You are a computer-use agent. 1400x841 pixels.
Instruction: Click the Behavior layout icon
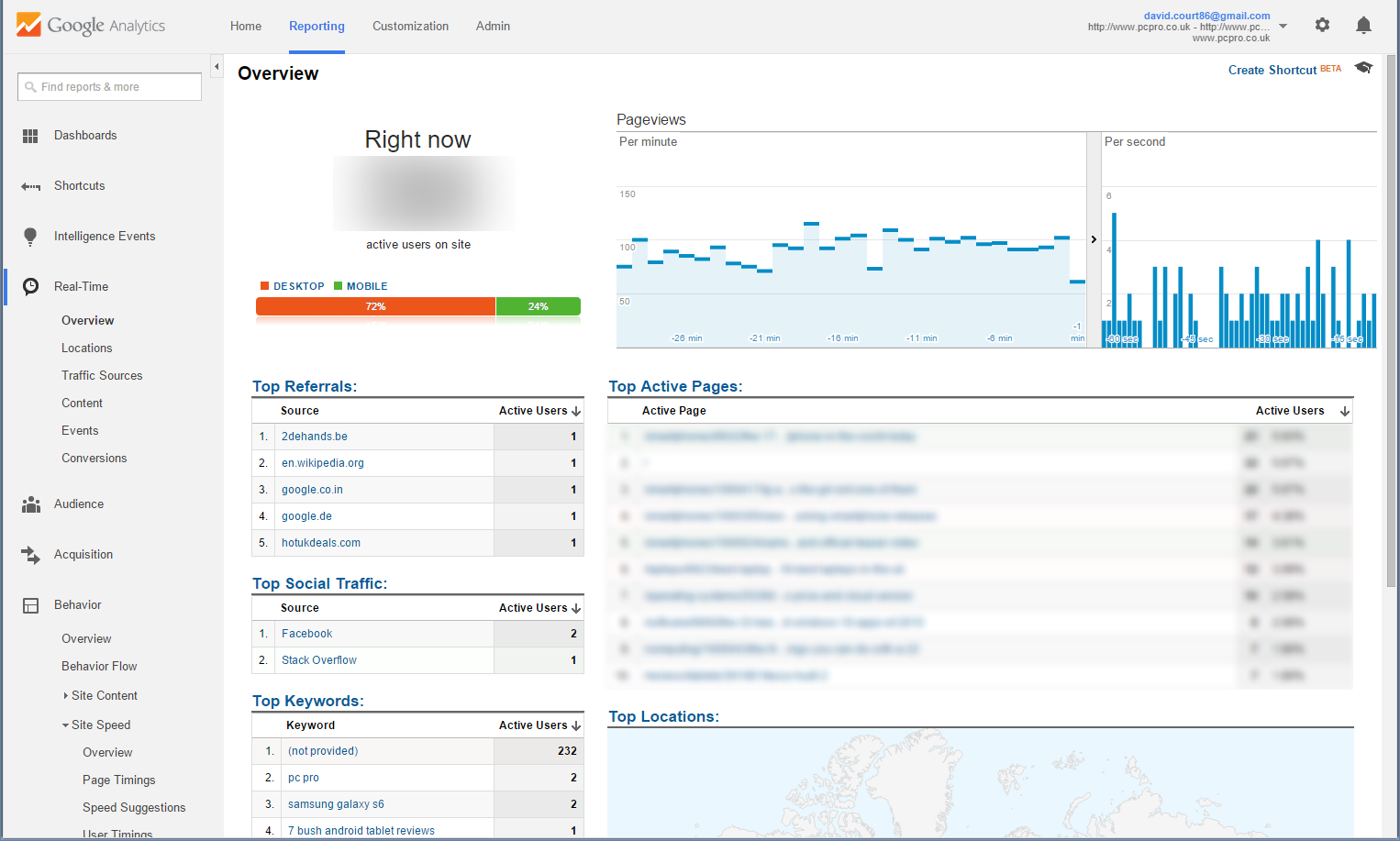click(30, 605)
